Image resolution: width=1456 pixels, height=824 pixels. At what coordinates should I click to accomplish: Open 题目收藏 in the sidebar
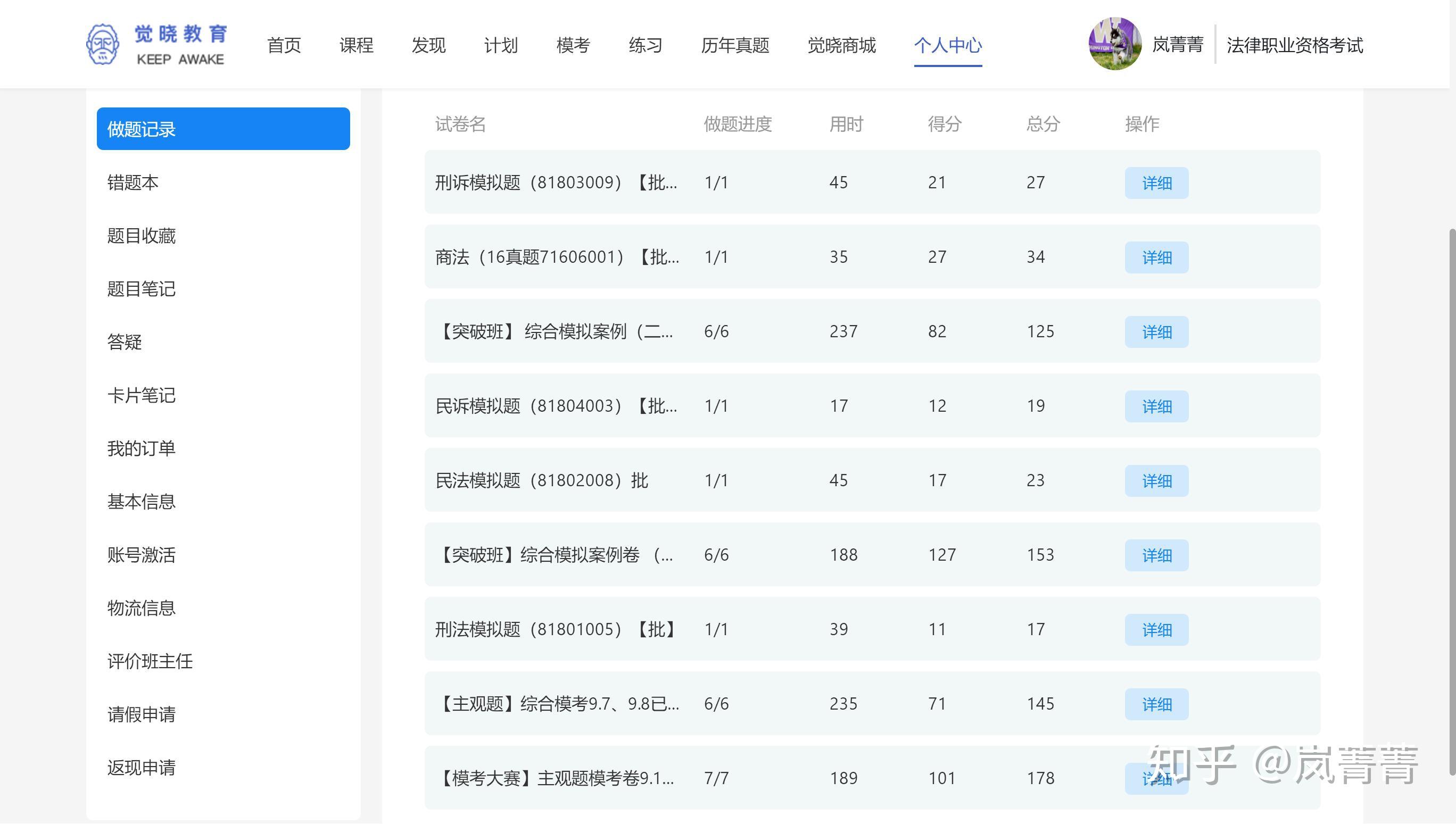tap(142, 236)
